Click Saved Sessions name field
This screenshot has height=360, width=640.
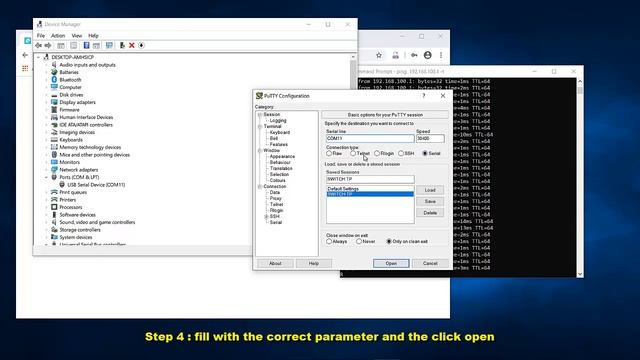(x=370, y=179)
